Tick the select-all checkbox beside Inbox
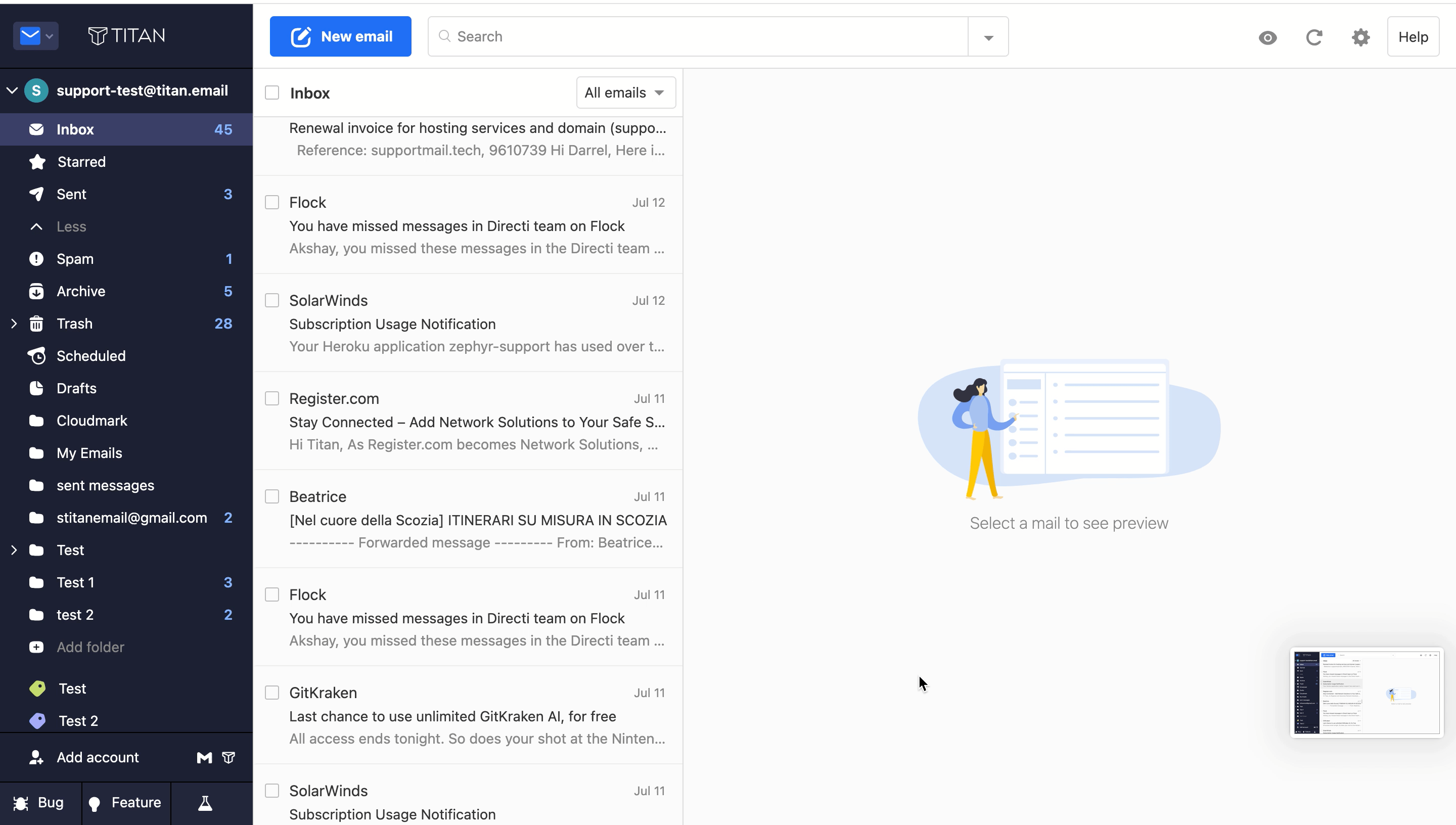Viewport: 1456px width, 825px height. (272, 93)
